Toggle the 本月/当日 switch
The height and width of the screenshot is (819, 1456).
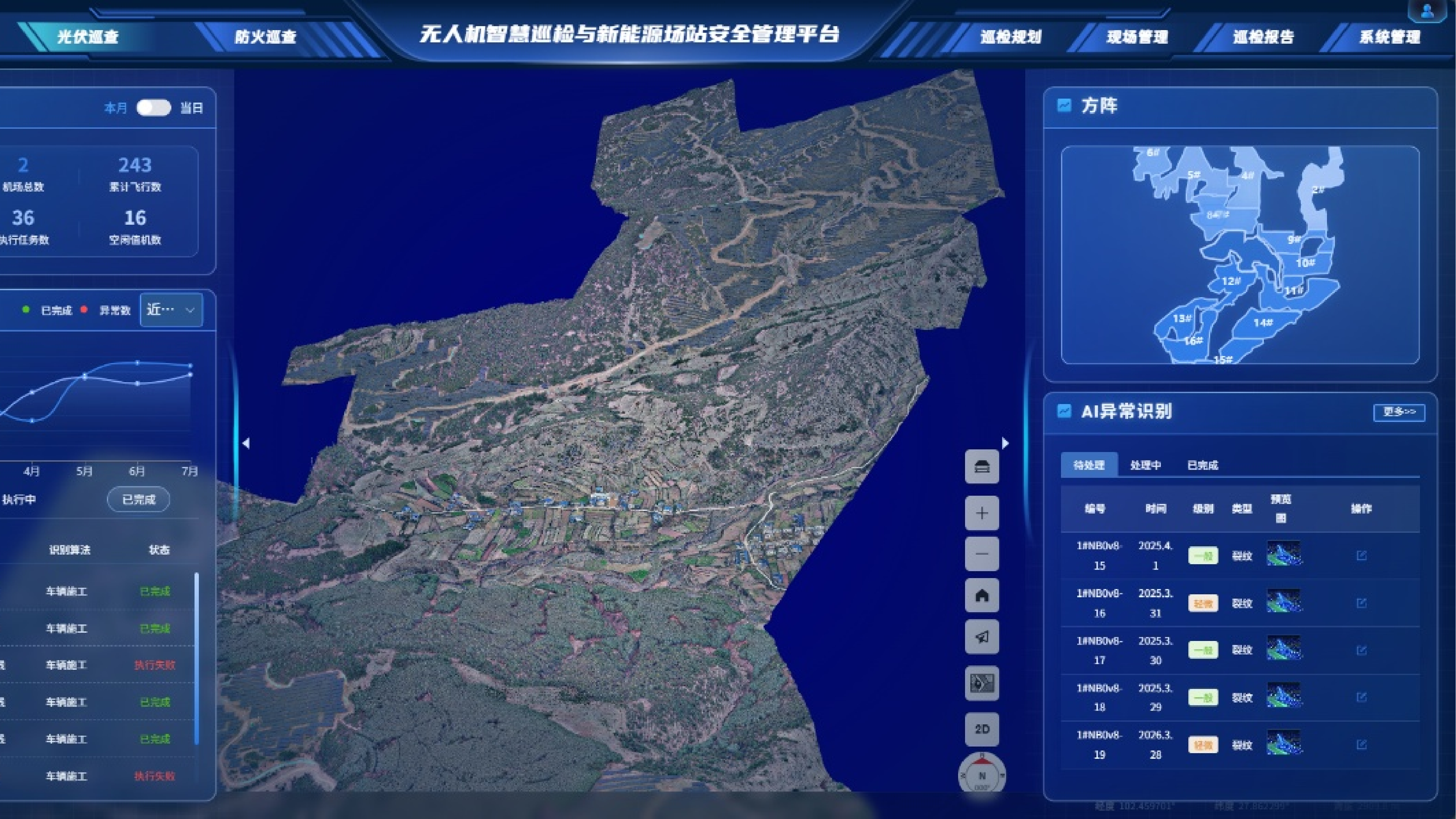pos(154,108)
